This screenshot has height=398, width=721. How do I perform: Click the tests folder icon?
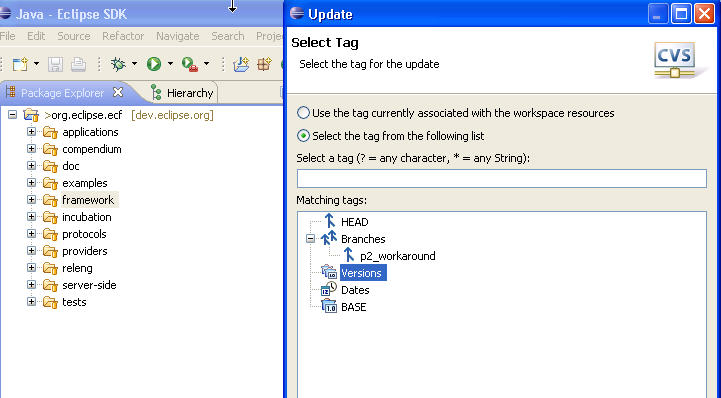point(51,302)
